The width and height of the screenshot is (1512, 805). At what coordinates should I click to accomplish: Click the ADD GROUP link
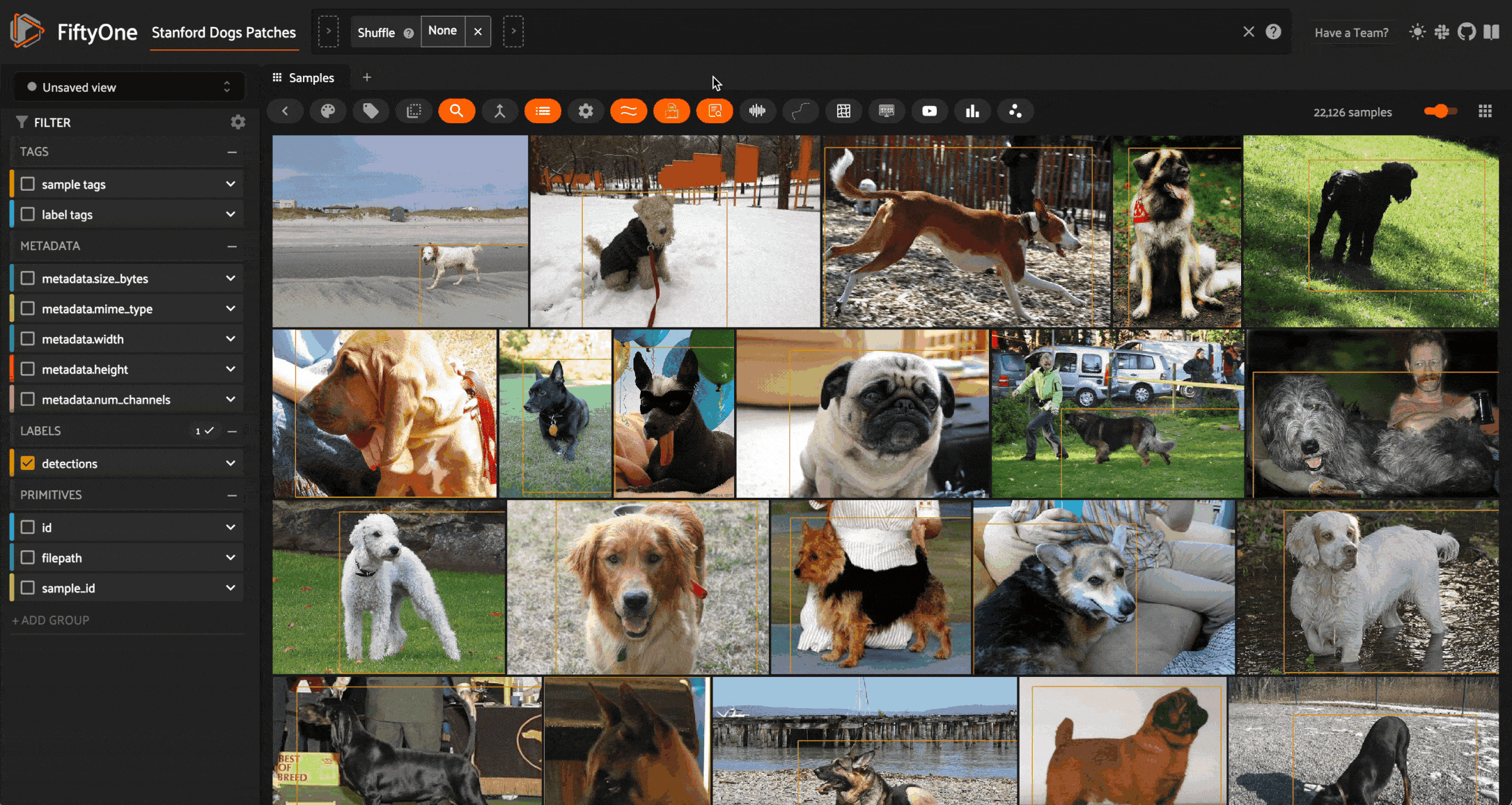51,620
